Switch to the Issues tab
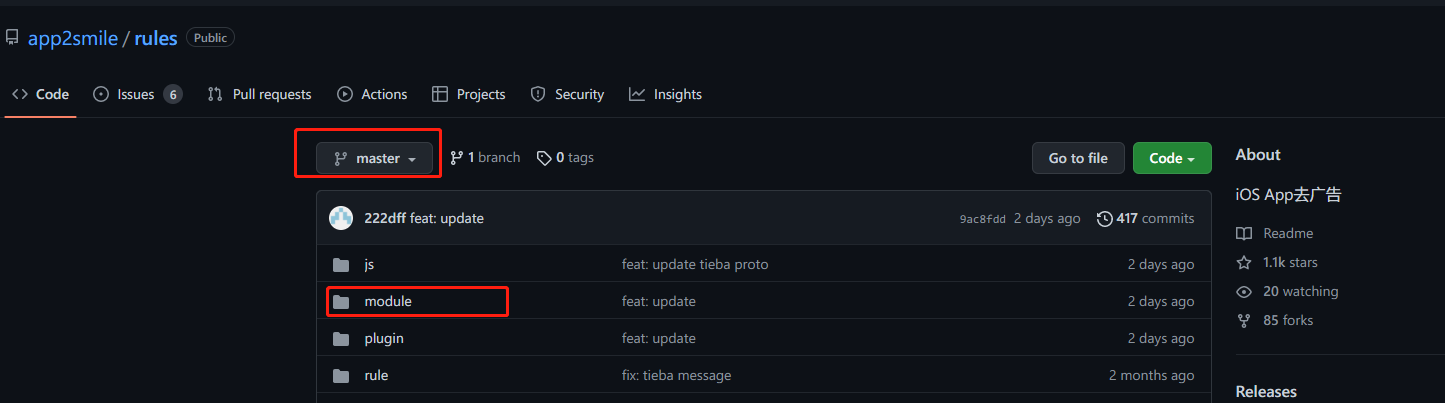Viewport: 1445px width, 403px height. tap(136, 94)
